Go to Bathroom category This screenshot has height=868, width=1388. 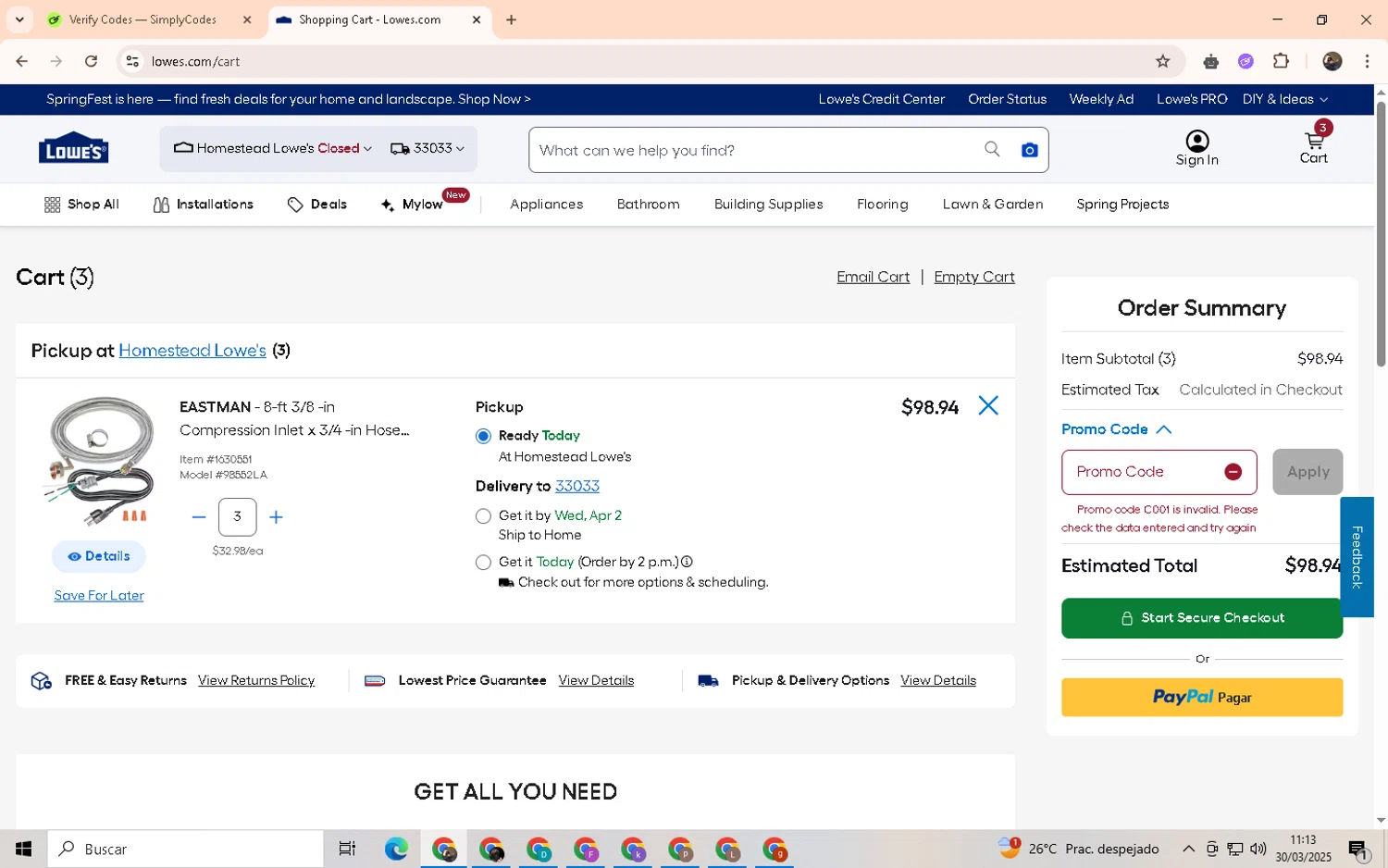point(648,205)
